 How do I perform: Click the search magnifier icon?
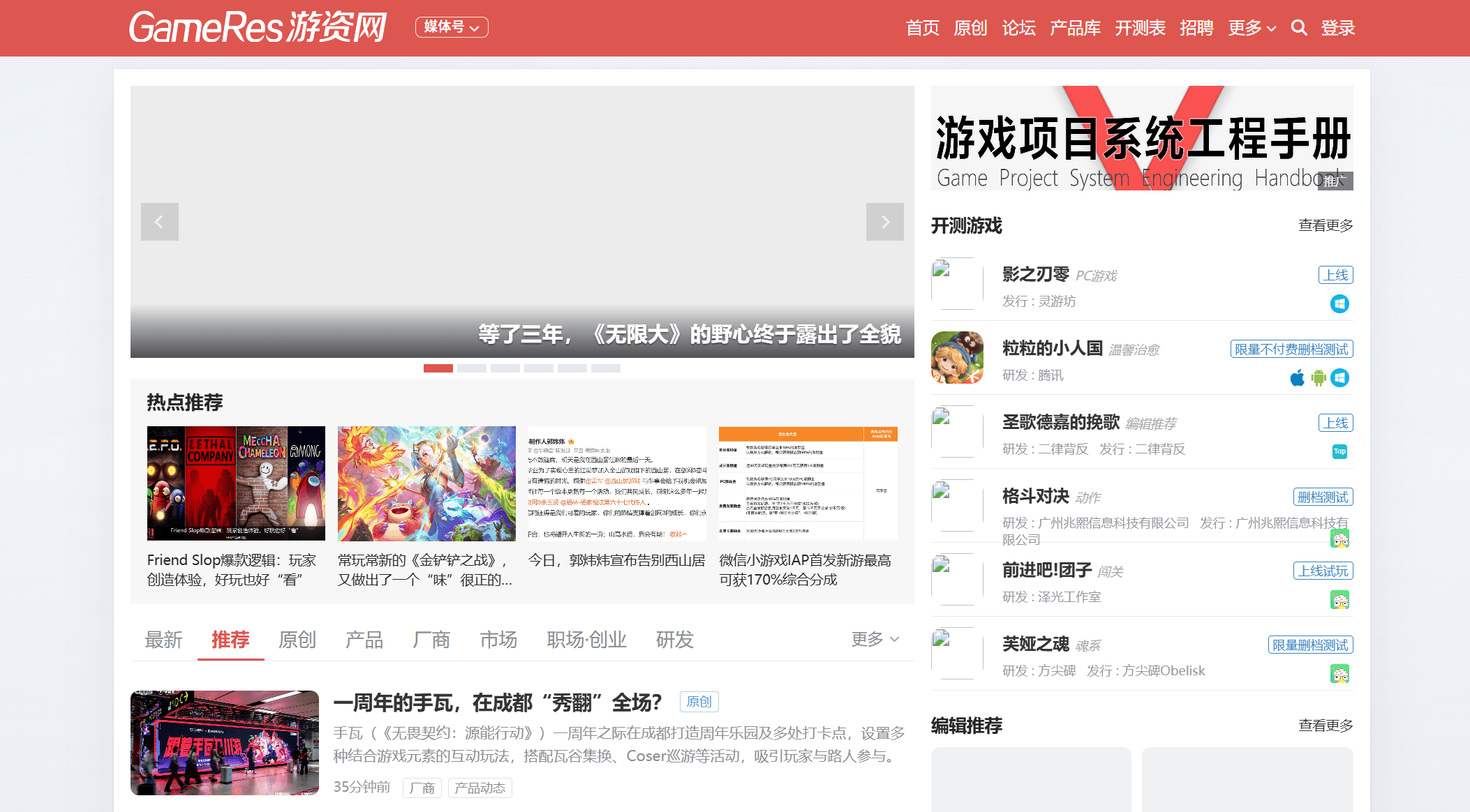(x=1298, y=28)
